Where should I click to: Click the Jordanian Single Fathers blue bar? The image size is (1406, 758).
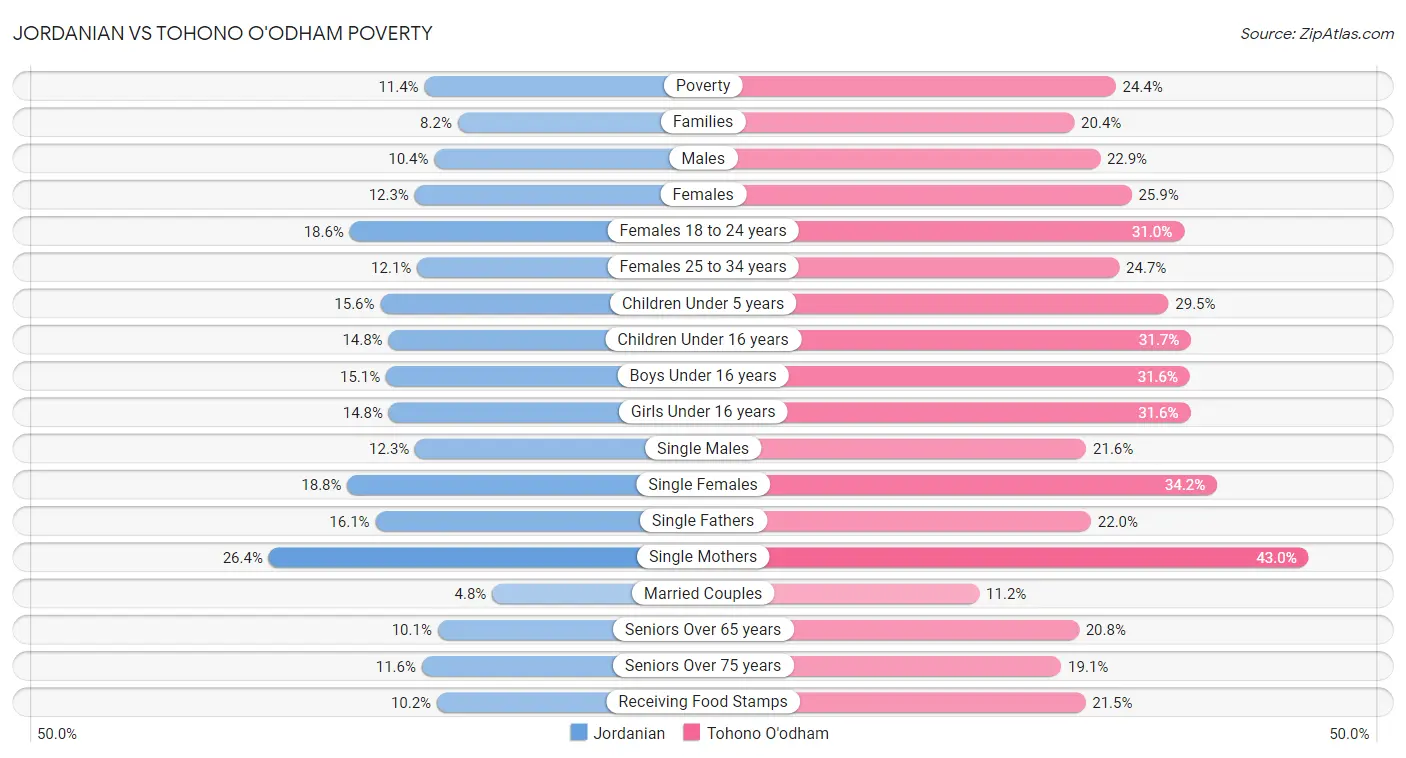[510, 521]
